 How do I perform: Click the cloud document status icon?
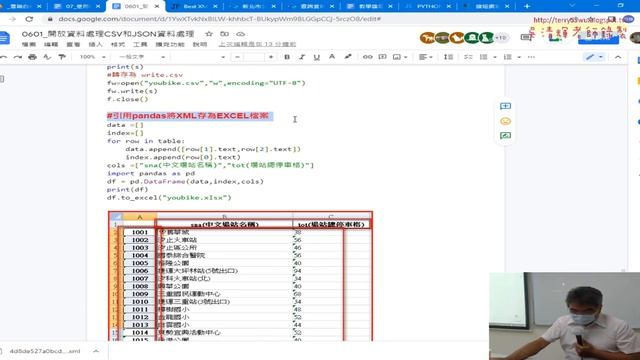coord(240,34)
